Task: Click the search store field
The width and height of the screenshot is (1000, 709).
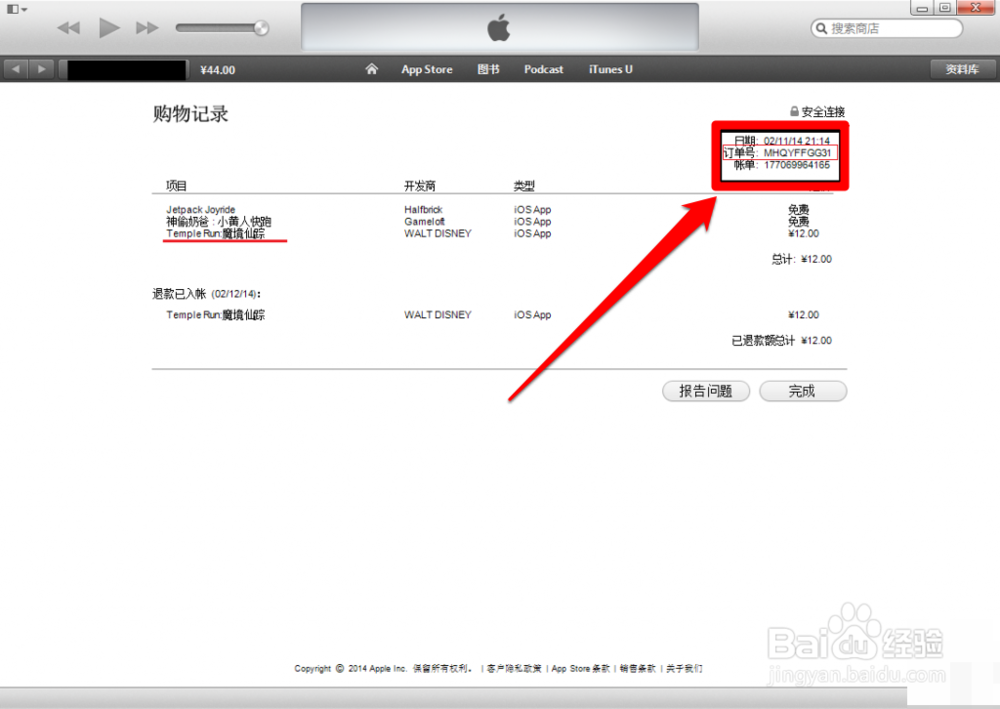Action: point(886,29)
